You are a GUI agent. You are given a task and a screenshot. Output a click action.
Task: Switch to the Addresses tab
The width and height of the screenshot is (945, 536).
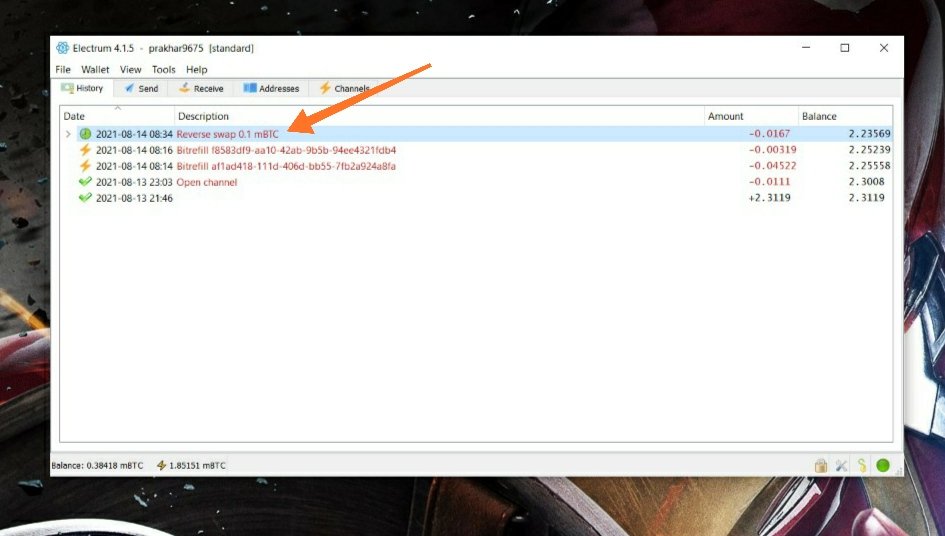tap(271, 89)
